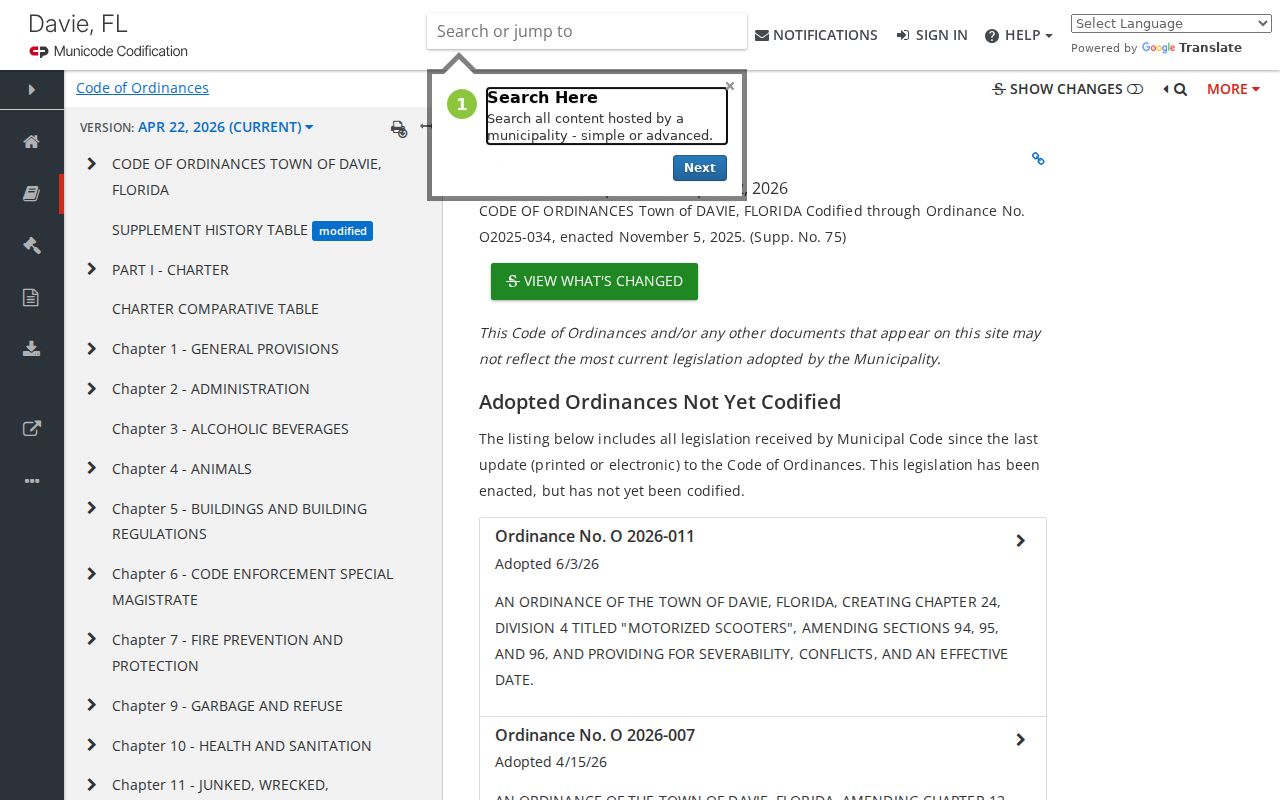This screenshot has width=1280, height=800.
Task: Open the Select Language dropdown
Action: [x=1171, y=23]
